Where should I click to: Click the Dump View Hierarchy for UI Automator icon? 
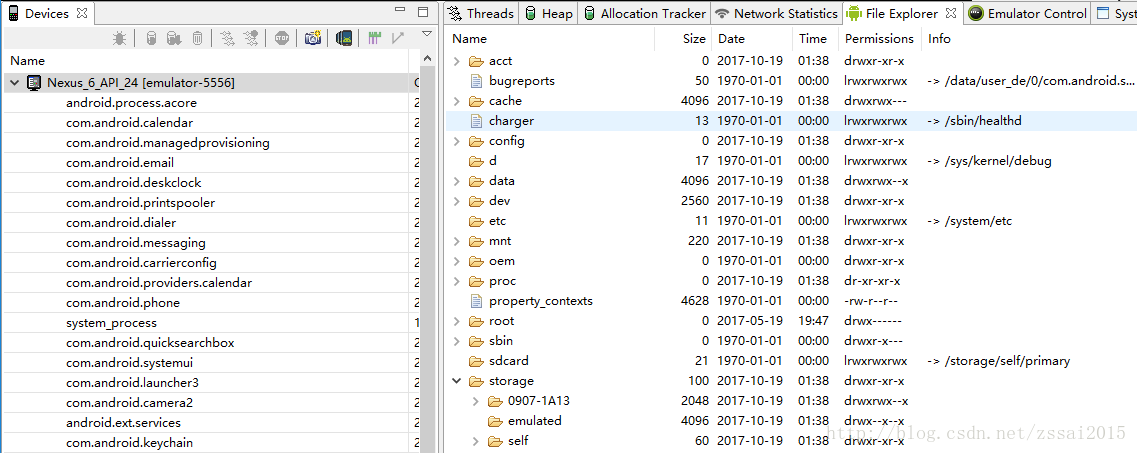click(344, 38)
